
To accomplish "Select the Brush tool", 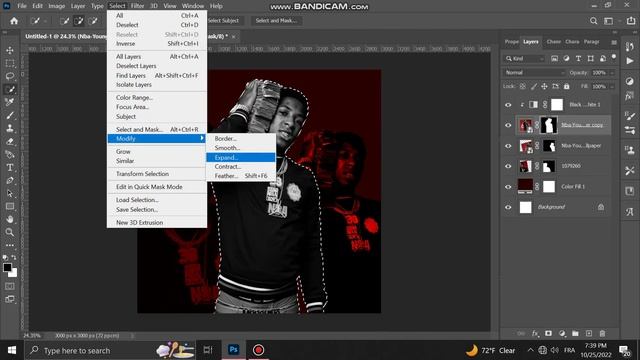I will click(x=10, y=116).
